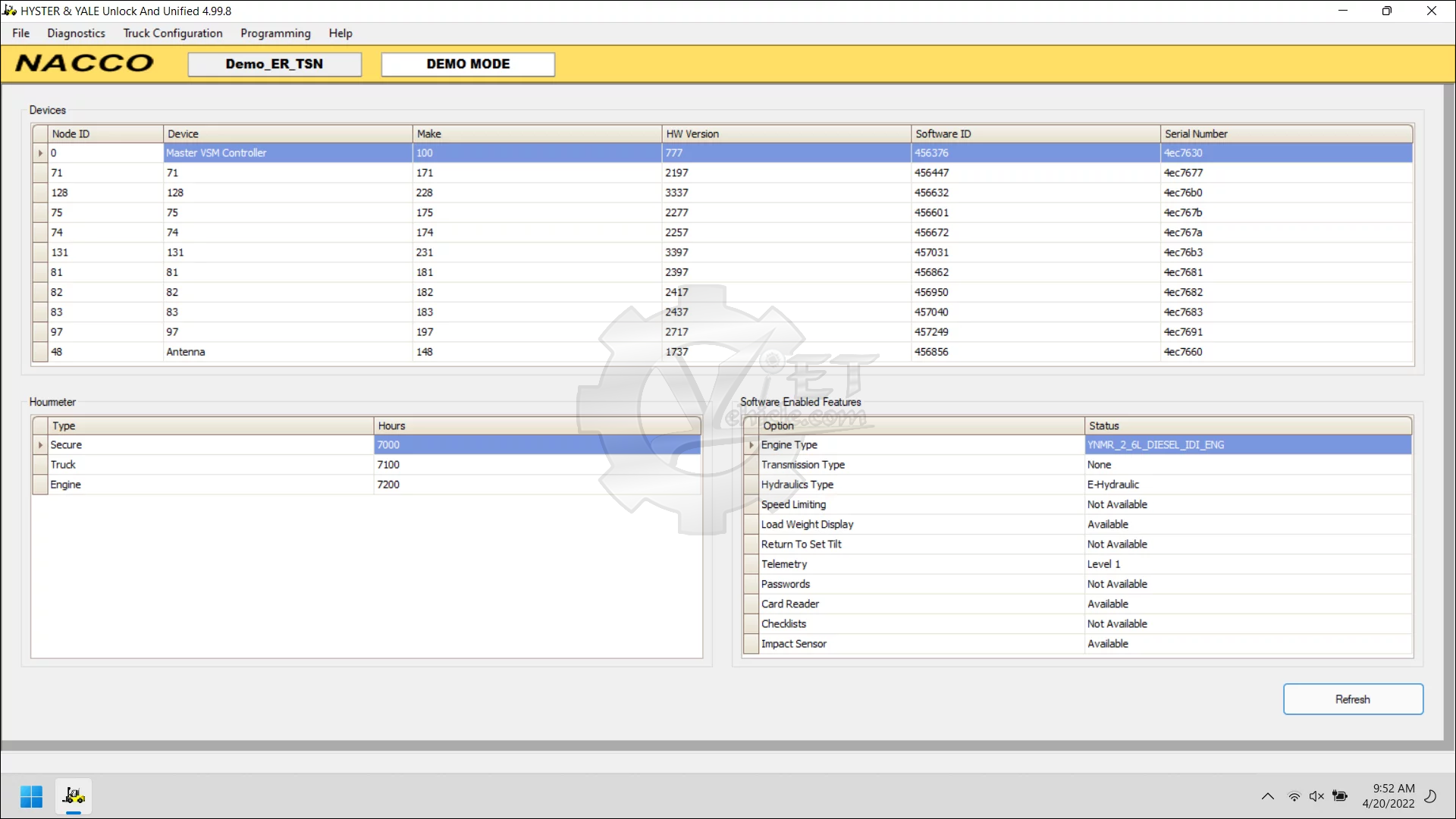The height and width of the screenshot is (819, 1456).
Task: Open the Diagnostics menu
Action: (76, 33)
